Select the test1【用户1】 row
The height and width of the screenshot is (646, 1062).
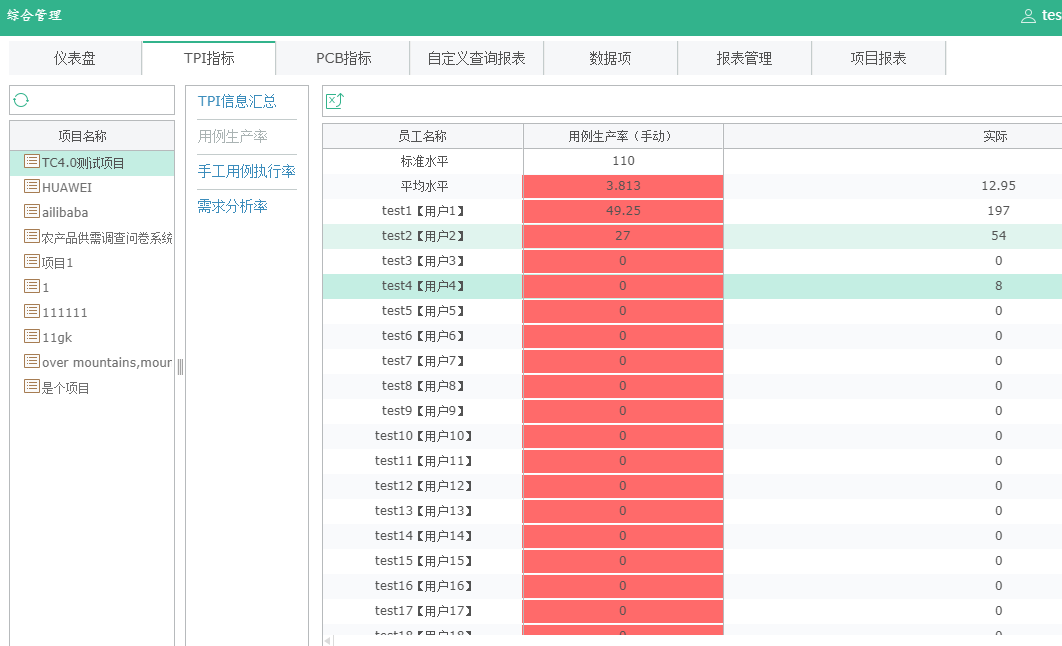(x=692, y=211)
